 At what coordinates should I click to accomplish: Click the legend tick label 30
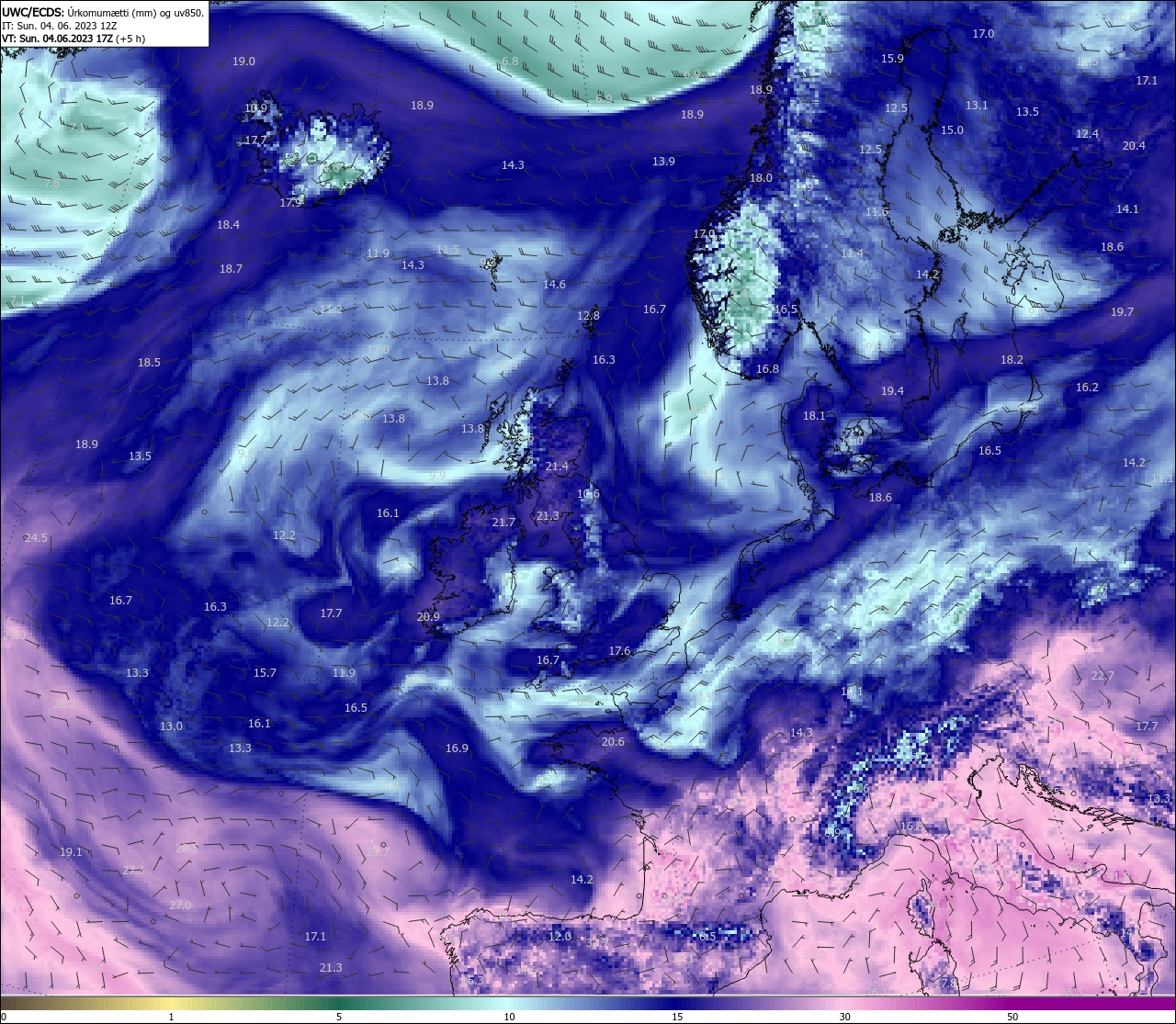coord(844,1017)
